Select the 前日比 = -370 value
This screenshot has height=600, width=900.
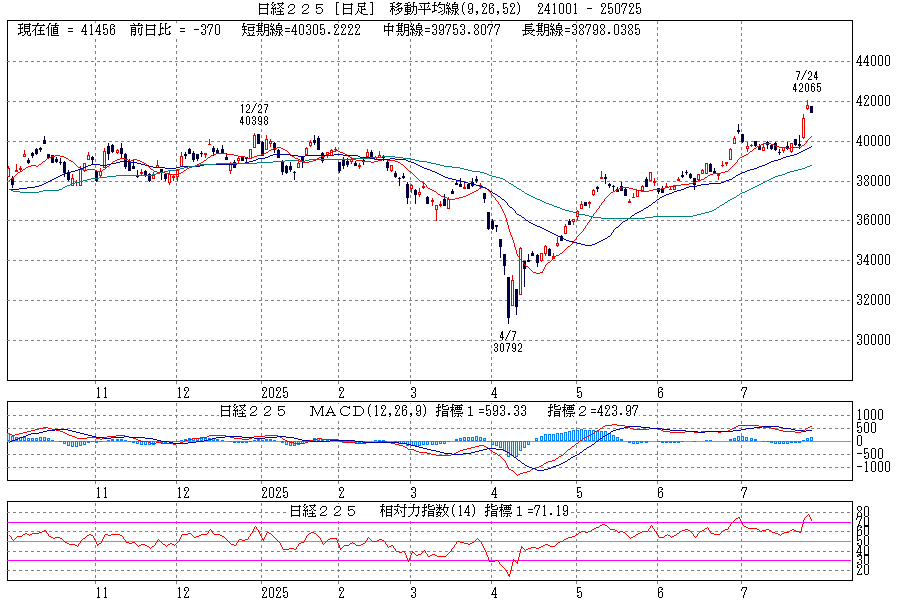(x=176, y=31)
